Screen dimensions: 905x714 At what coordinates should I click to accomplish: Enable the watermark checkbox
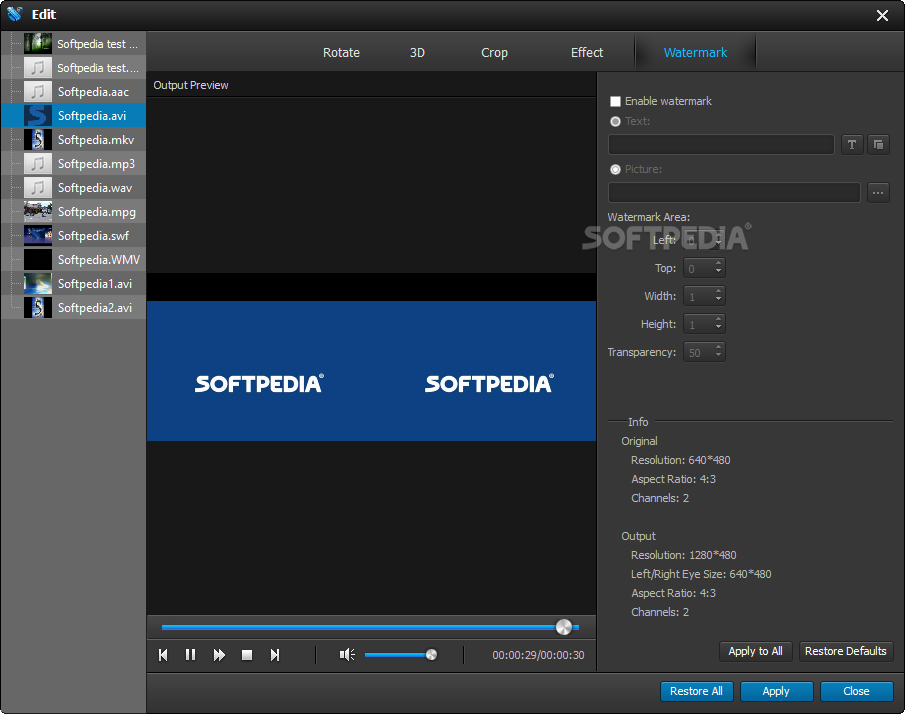615,102
